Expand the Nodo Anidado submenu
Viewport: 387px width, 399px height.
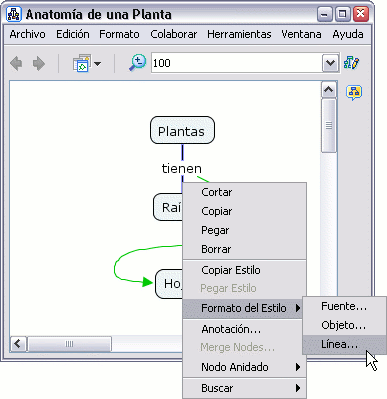pyautogui.click(x=298, y=367)
